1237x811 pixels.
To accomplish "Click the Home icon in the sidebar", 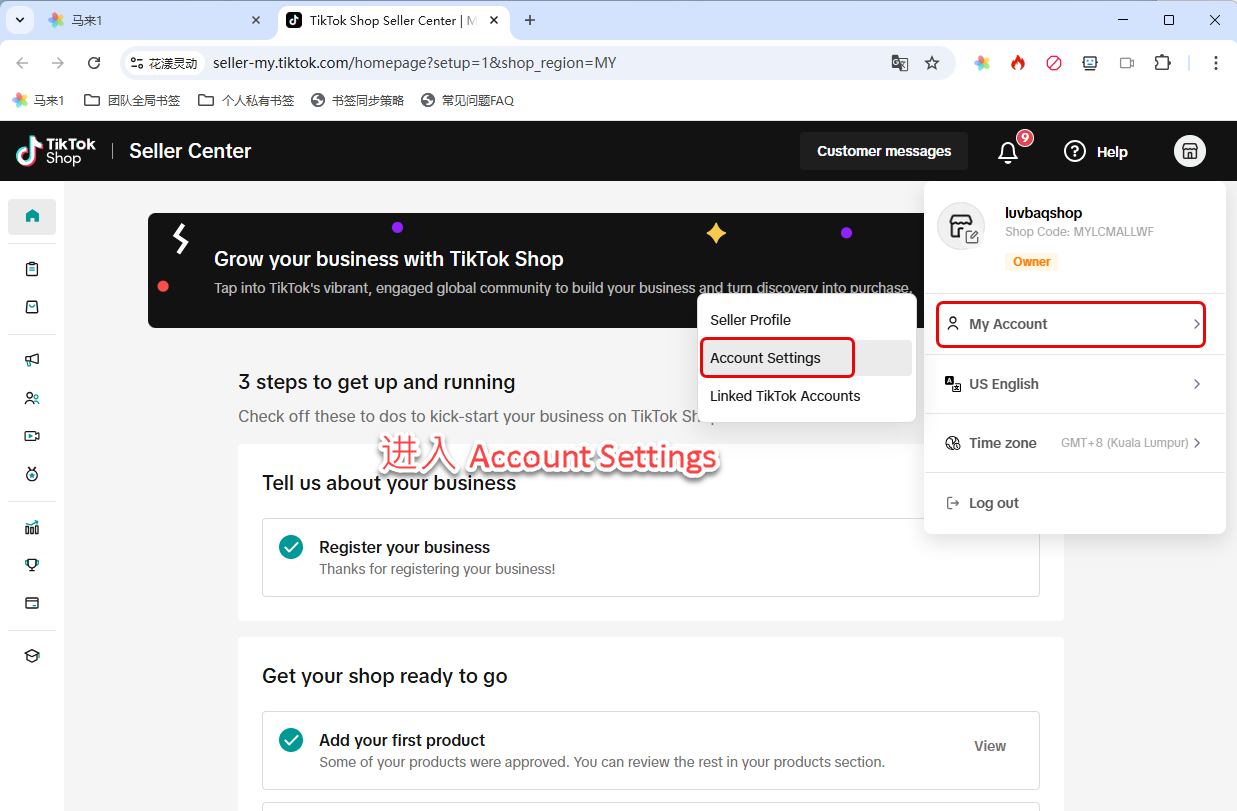I will tap(32, 216).
